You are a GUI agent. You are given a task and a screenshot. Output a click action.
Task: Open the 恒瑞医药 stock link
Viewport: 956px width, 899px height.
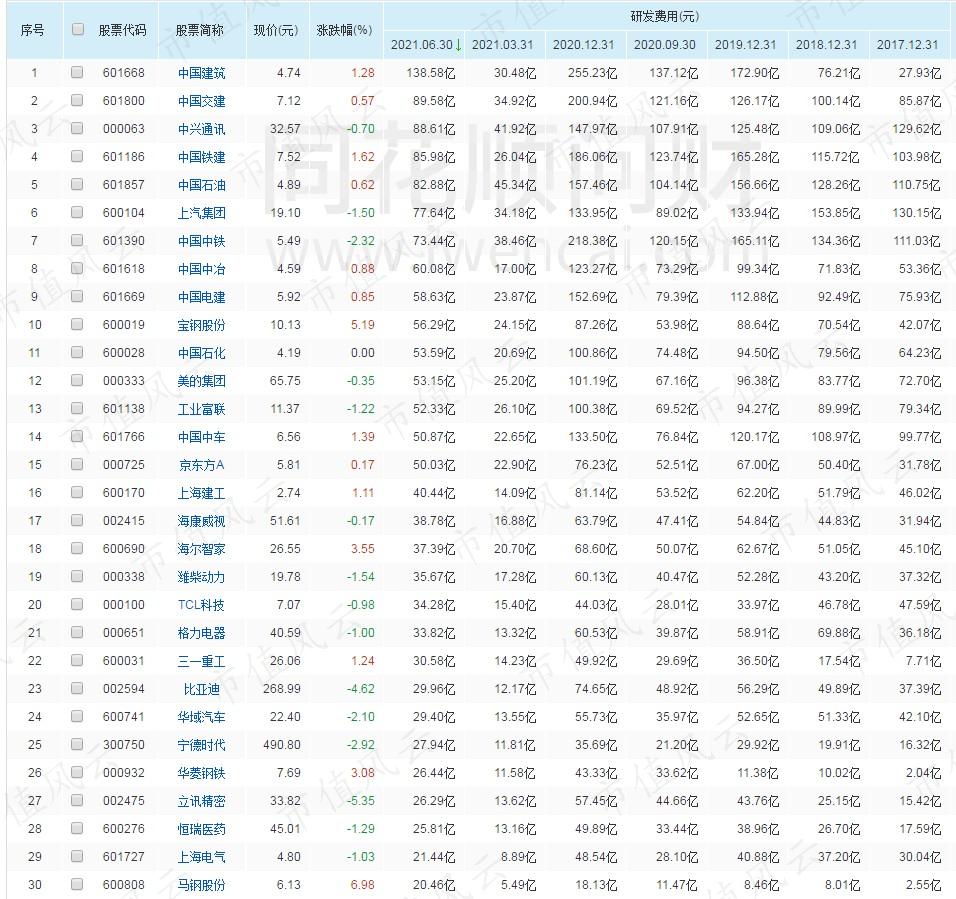[x=201, y=829]
